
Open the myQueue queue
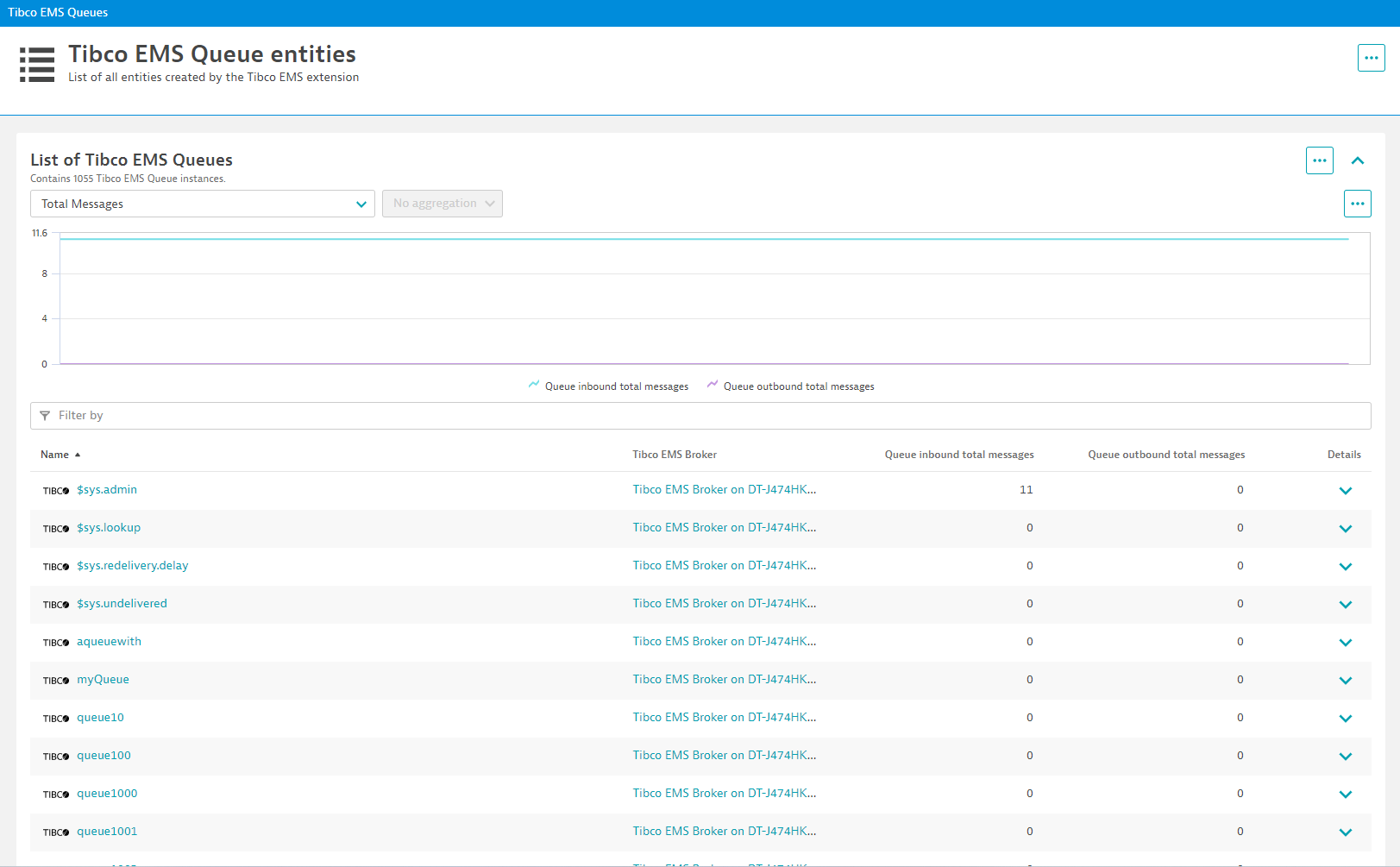[103, 680]
